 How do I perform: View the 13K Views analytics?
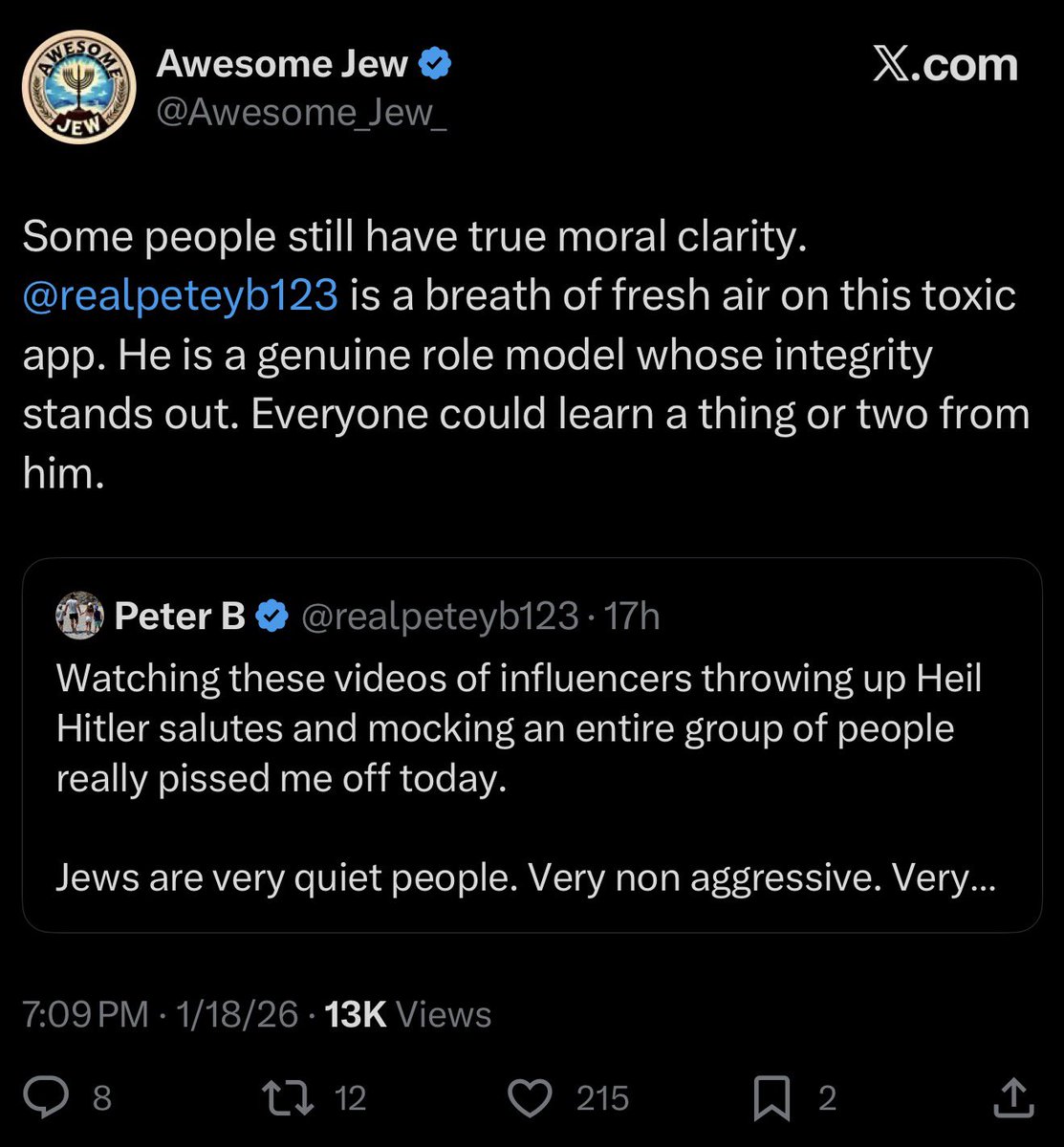point(408,1014)
